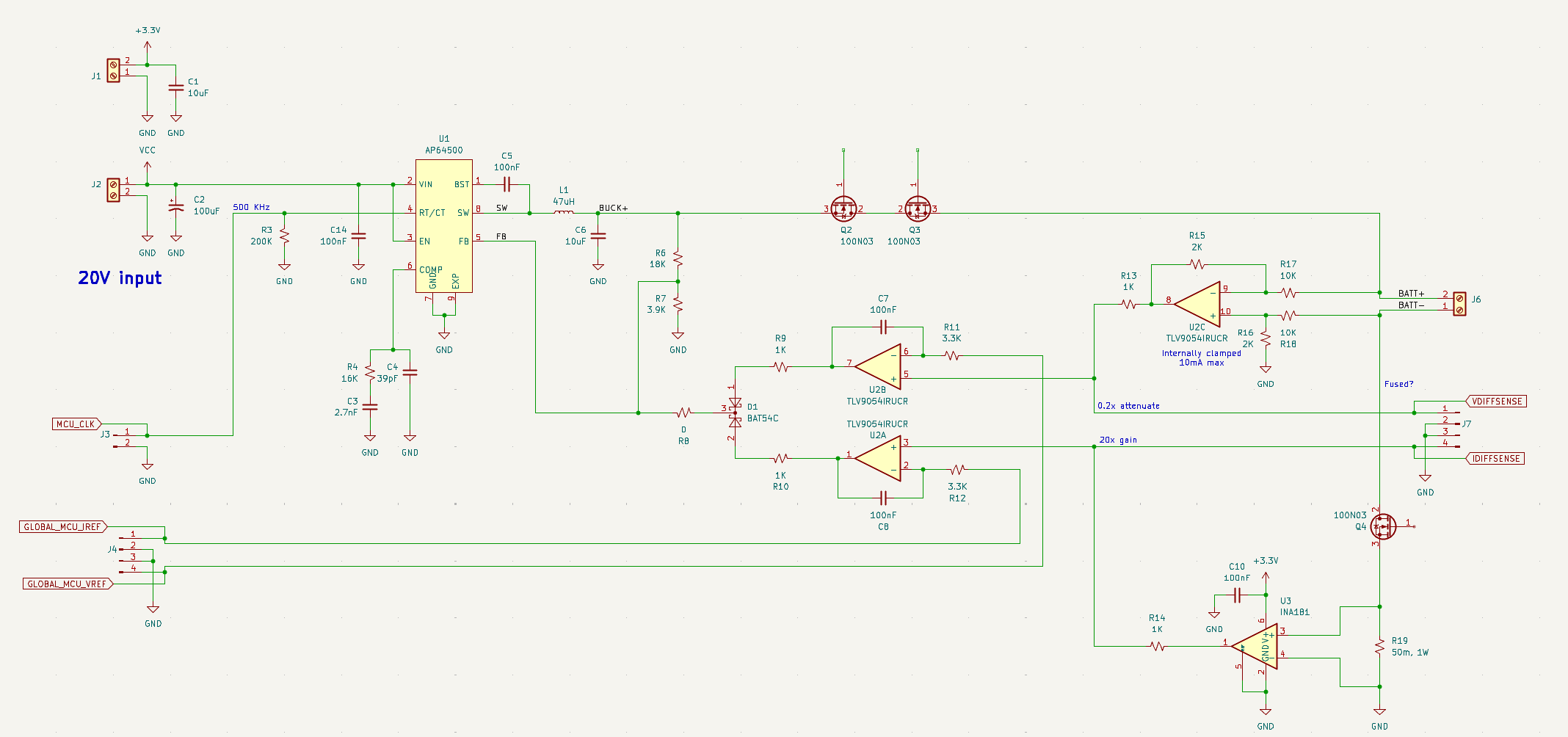1568x737 pixels.
Task: Select the C2 100uF polarized capacitor symbol
Action: coord(176,208)
